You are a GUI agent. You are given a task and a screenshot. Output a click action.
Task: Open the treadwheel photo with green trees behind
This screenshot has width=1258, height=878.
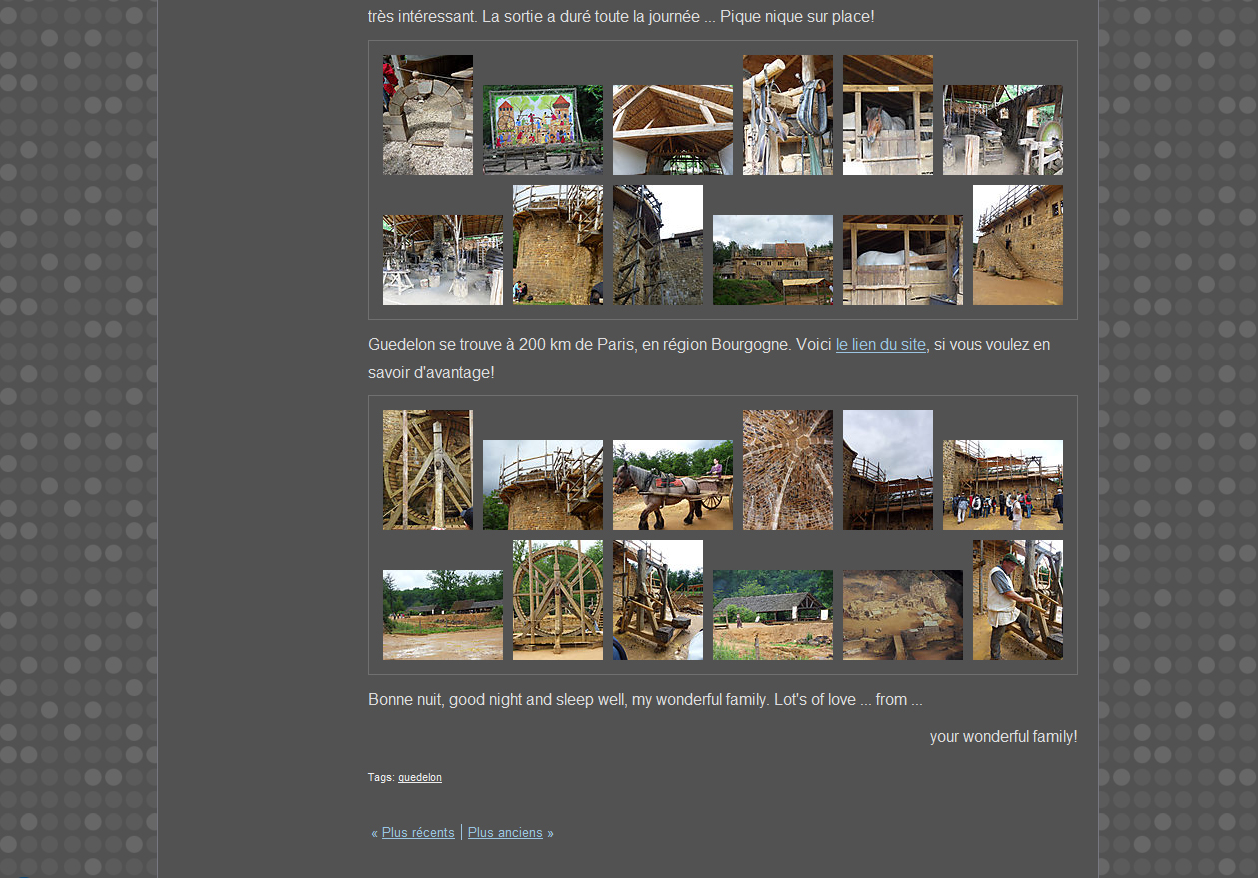pyautogui.click(x=558, y=600)
